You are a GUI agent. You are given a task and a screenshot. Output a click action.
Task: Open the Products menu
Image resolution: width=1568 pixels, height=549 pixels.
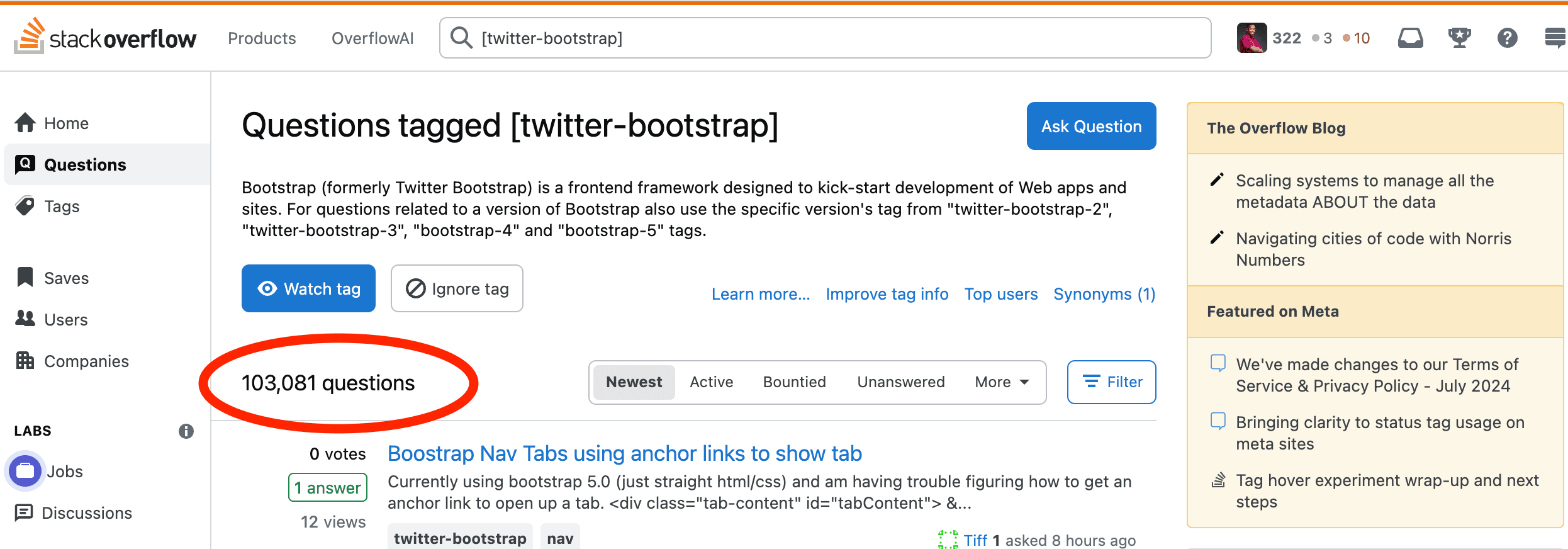click(262, 38)
